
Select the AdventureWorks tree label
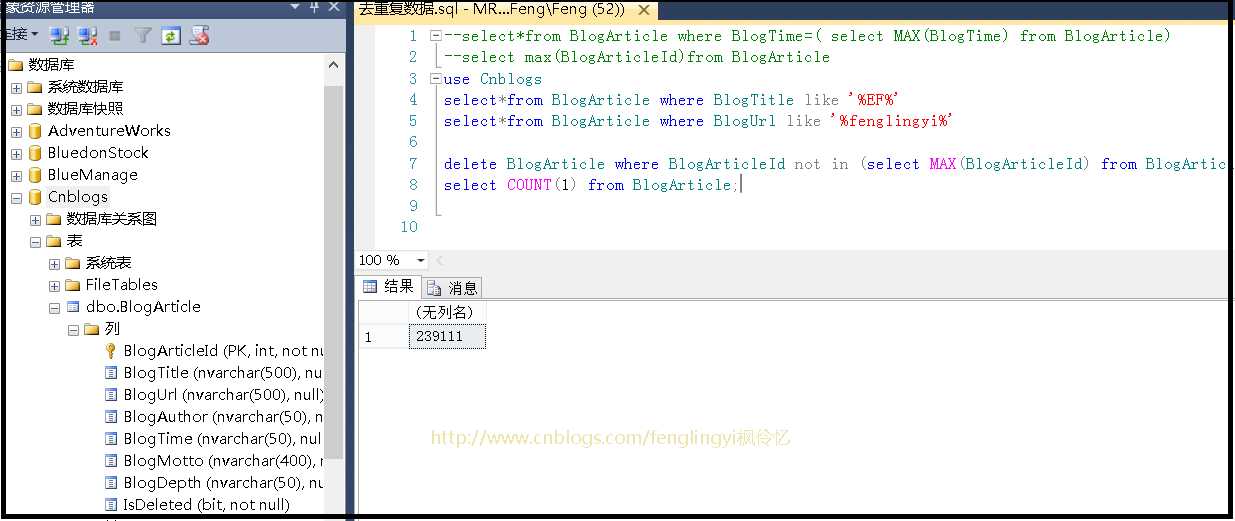click(109, 131)
